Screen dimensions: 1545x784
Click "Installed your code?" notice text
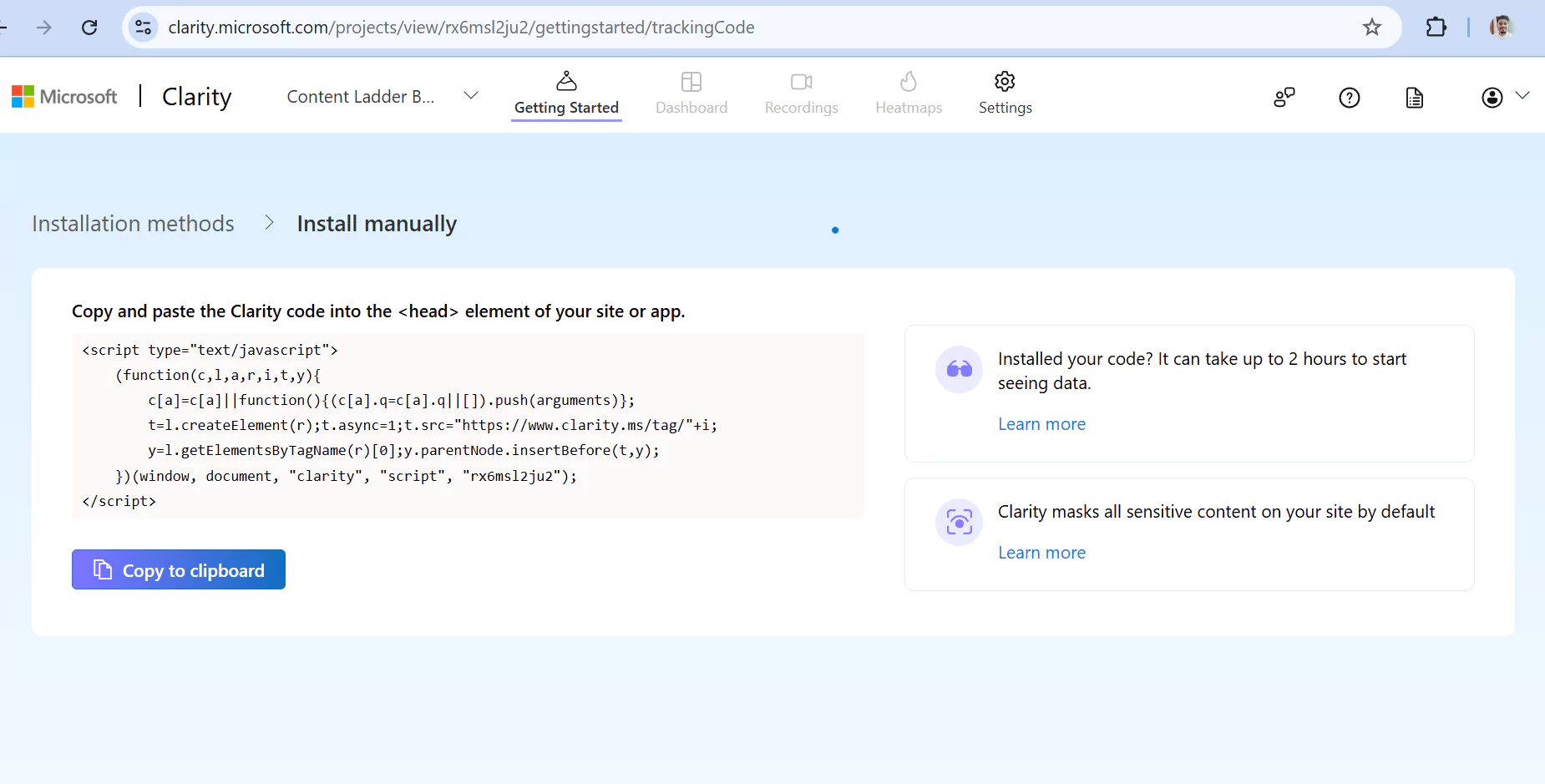[x=1202, y=371]
